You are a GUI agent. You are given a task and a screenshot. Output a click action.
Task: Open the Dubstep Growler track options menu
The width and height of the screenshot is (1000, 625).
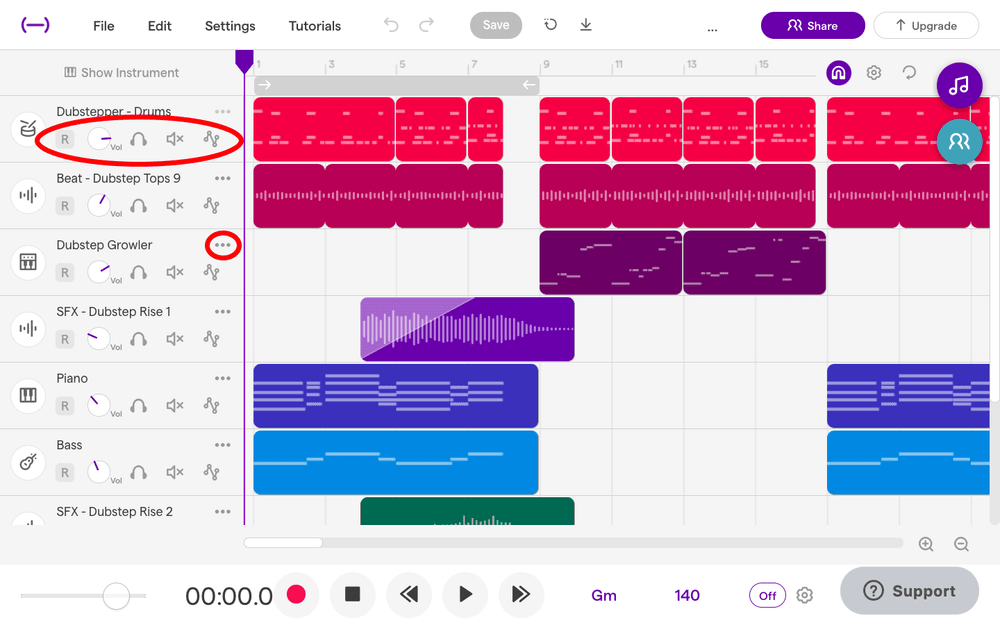(x=223, y=245)
